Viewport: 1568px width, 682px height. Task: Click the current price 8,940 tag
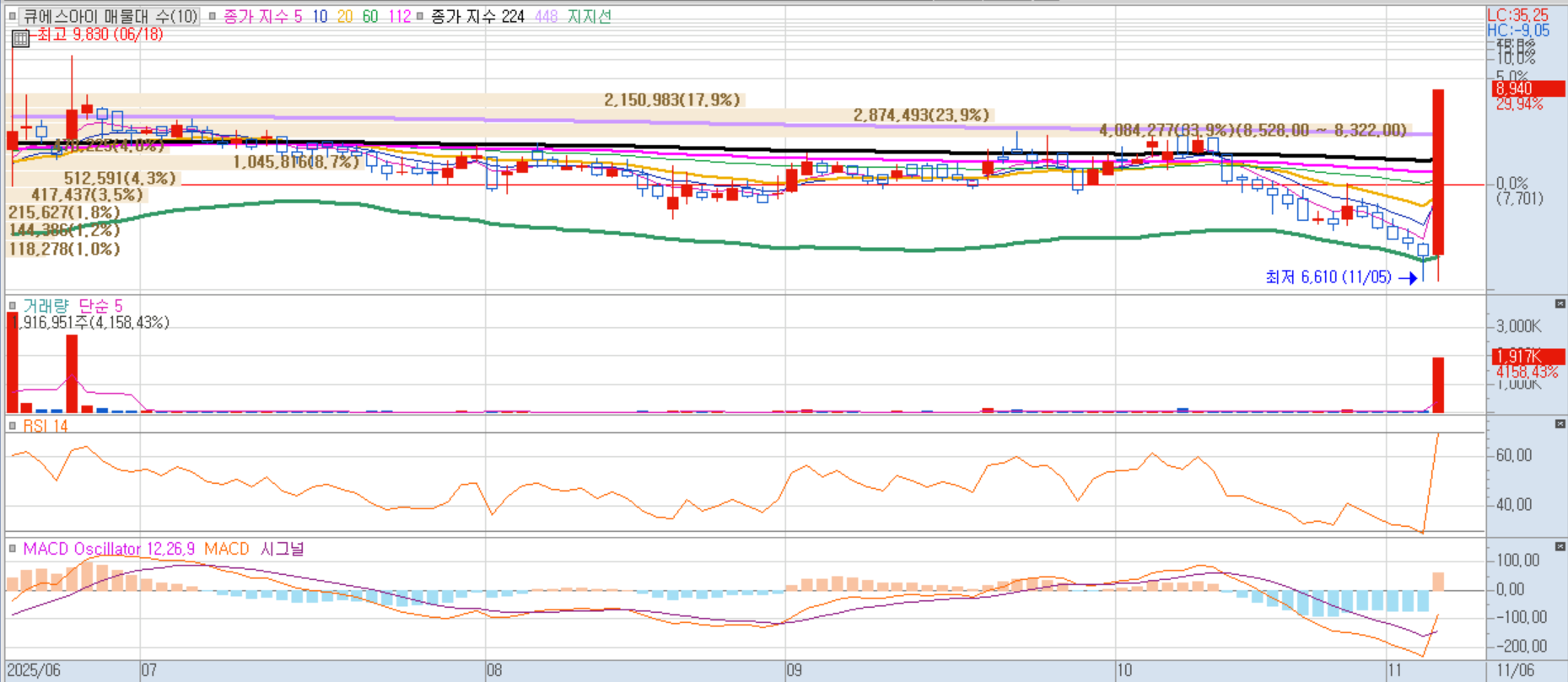pyautogui.click(x=1528, y=89)
